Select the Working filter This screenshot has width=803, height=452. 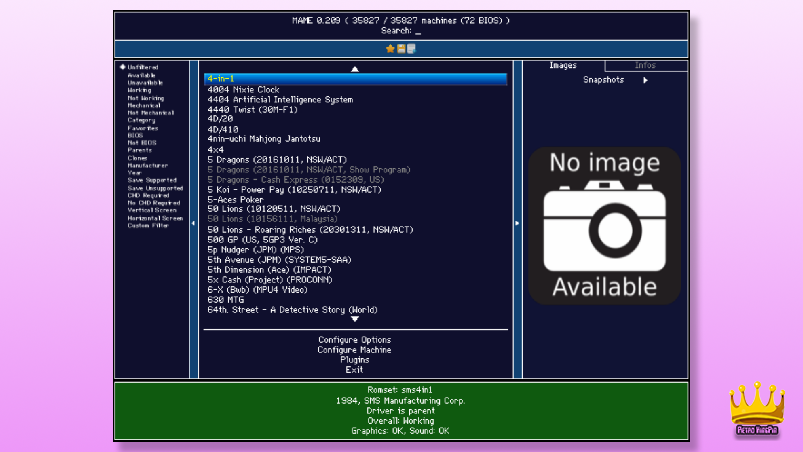[139, 90]
